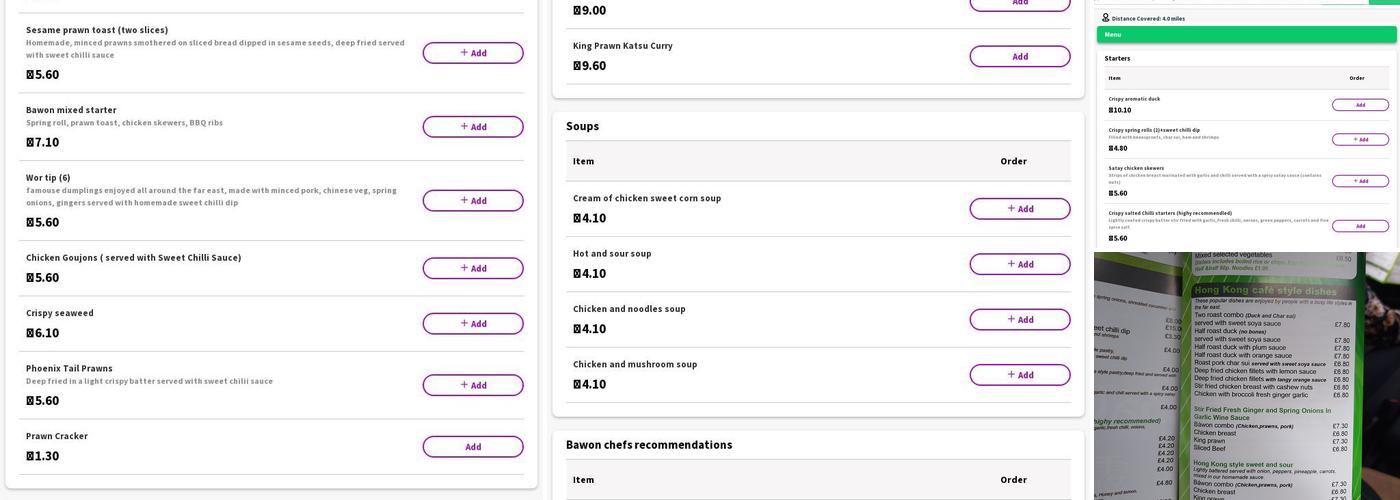Viewport: 1400px width, 500px height.
Task: Open the printed menu photo thumbnail
Action: [1246, 376]
